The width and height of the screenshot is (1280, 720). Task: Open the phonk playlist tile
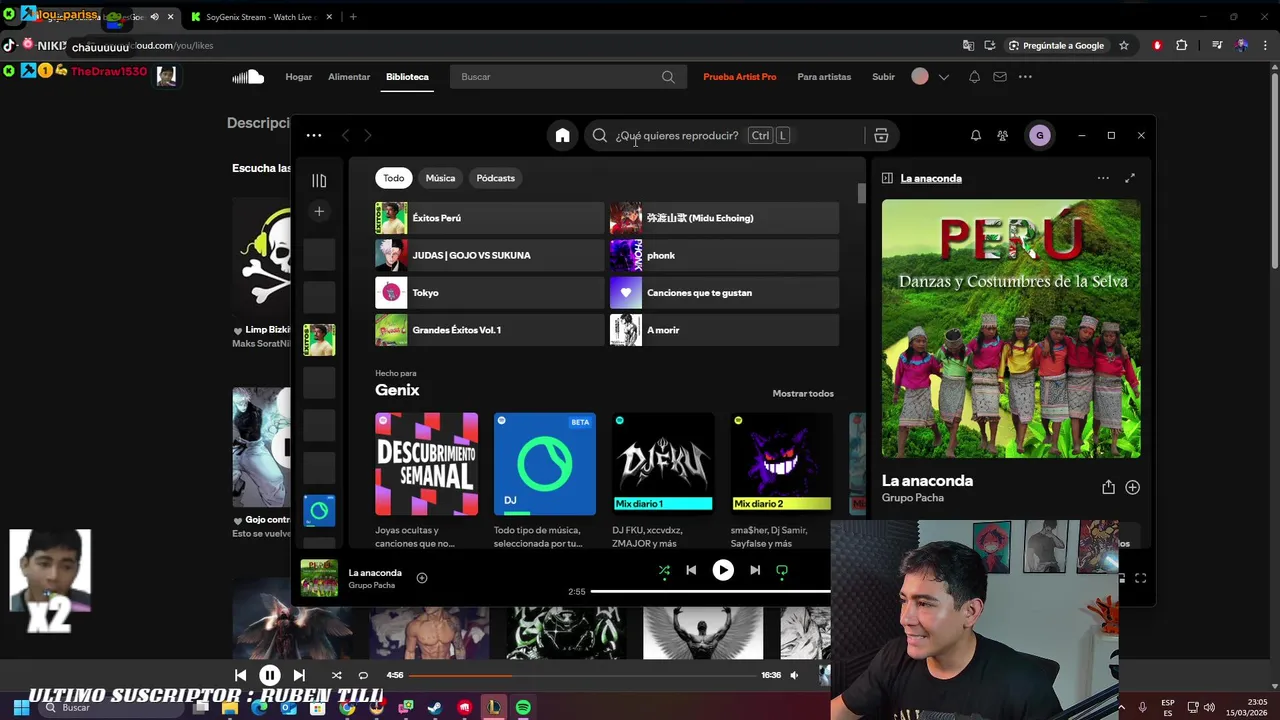point(724,255)
